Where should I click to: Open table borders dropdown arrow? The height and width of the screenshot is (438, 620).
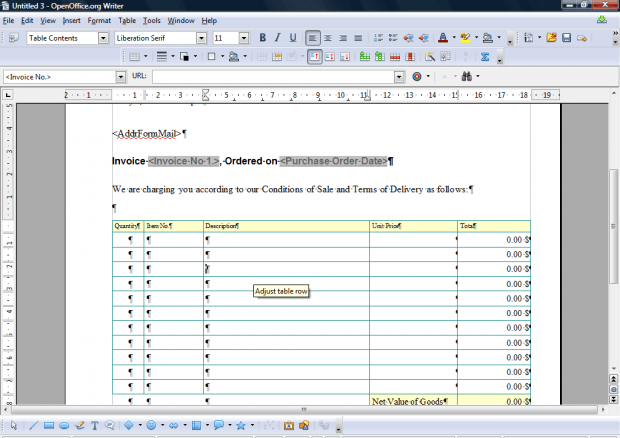[x=222, y=57]
